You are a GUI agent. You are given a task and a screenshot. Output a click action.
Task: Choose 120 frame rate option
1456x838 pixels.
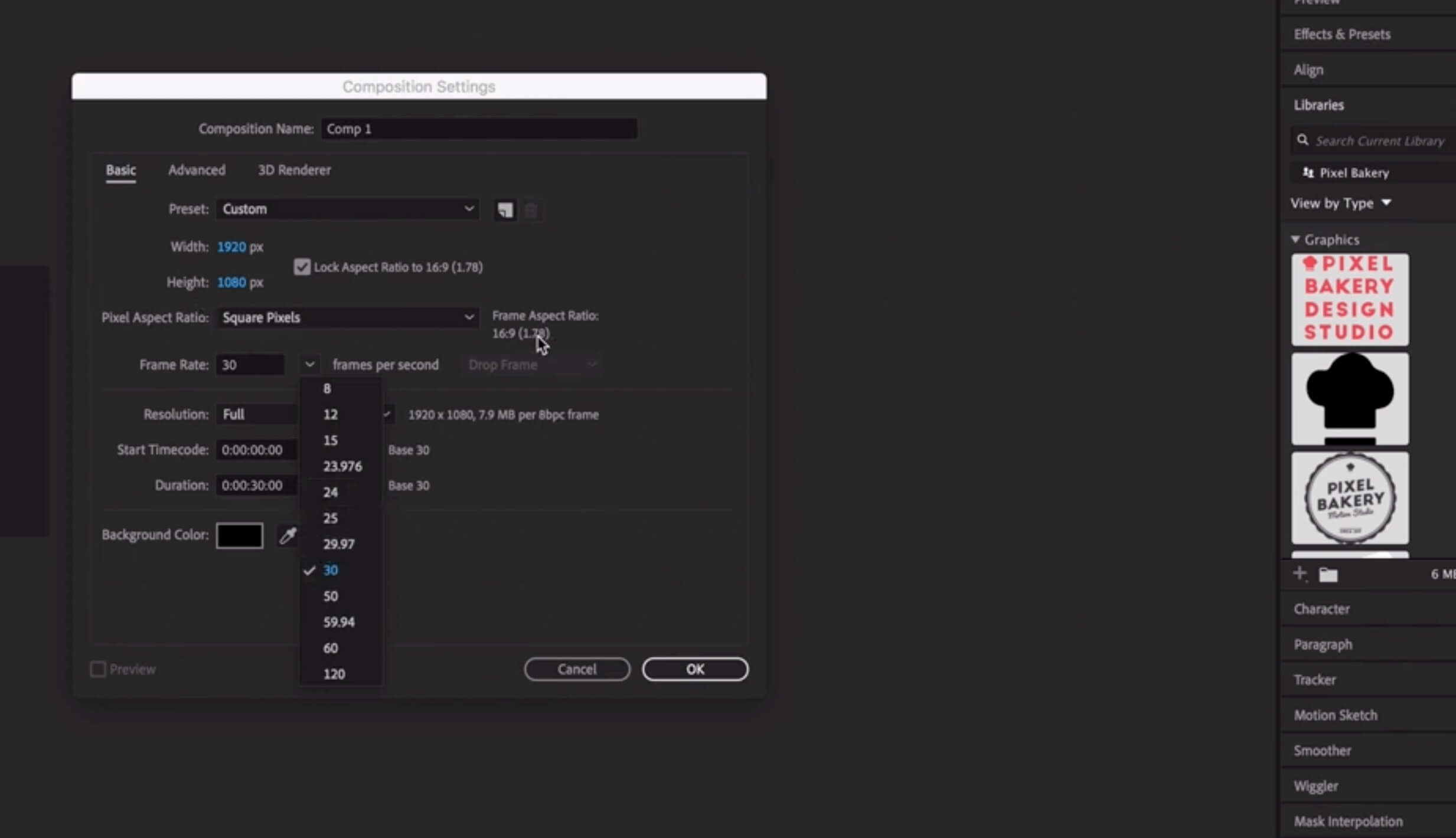click(x=341, y=674)
